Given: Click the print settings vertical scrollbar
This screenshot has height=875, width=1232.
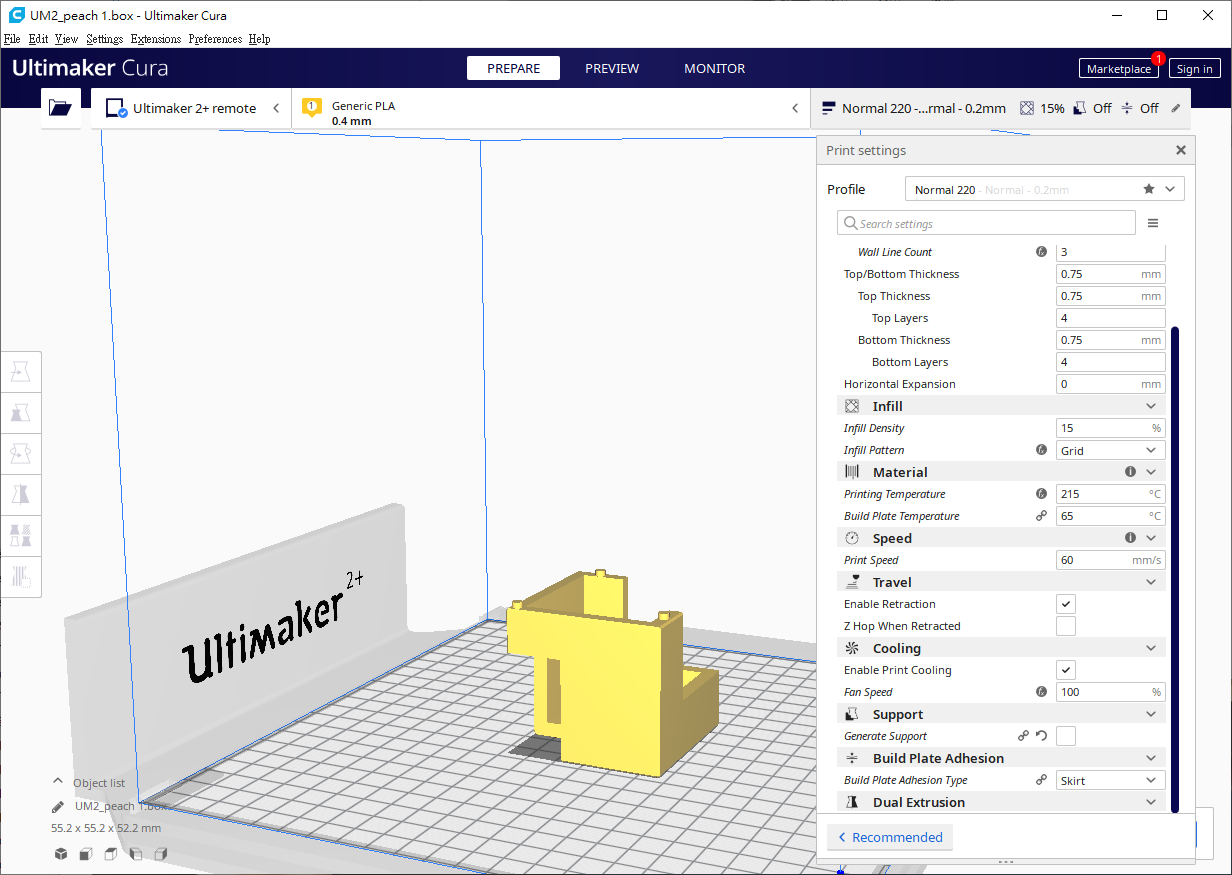Looking at the screenshot, I should (x=1175, y=568).
